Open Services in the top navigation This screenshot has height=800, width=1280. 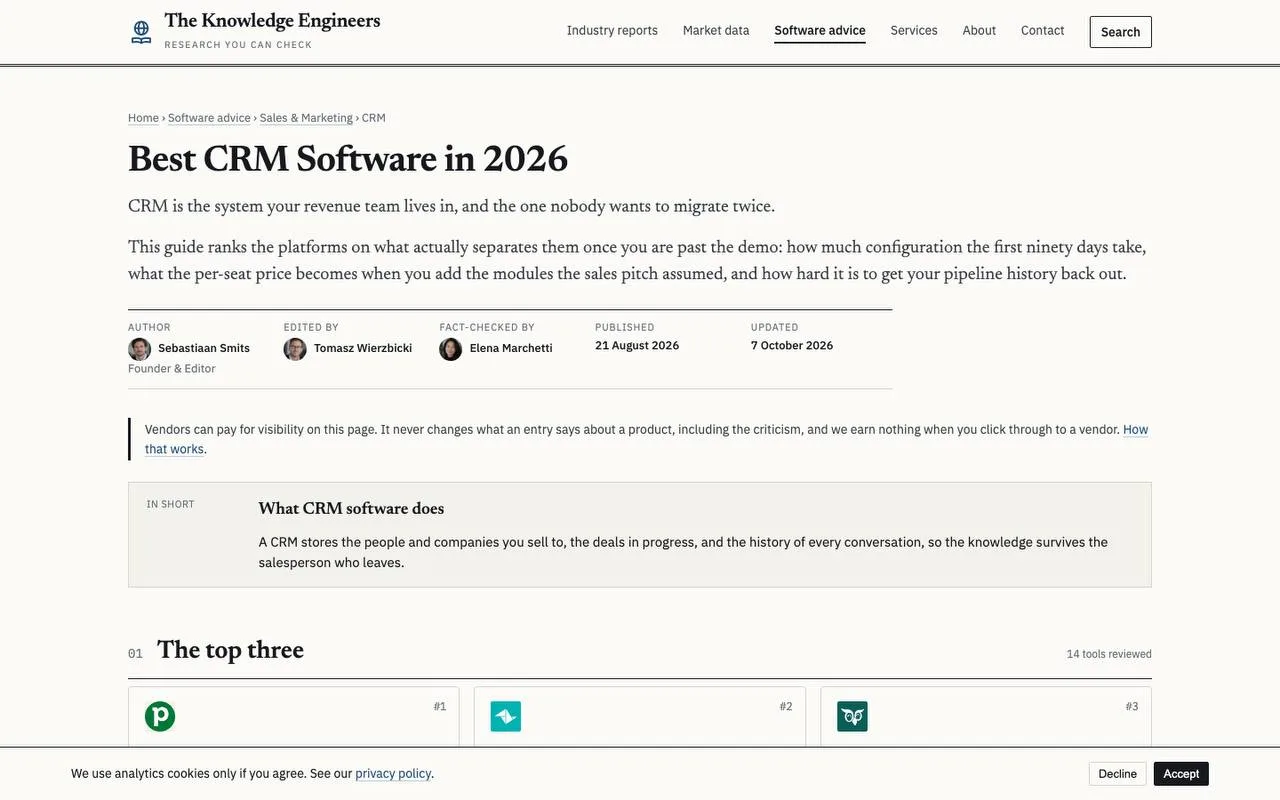click(914, 31)
